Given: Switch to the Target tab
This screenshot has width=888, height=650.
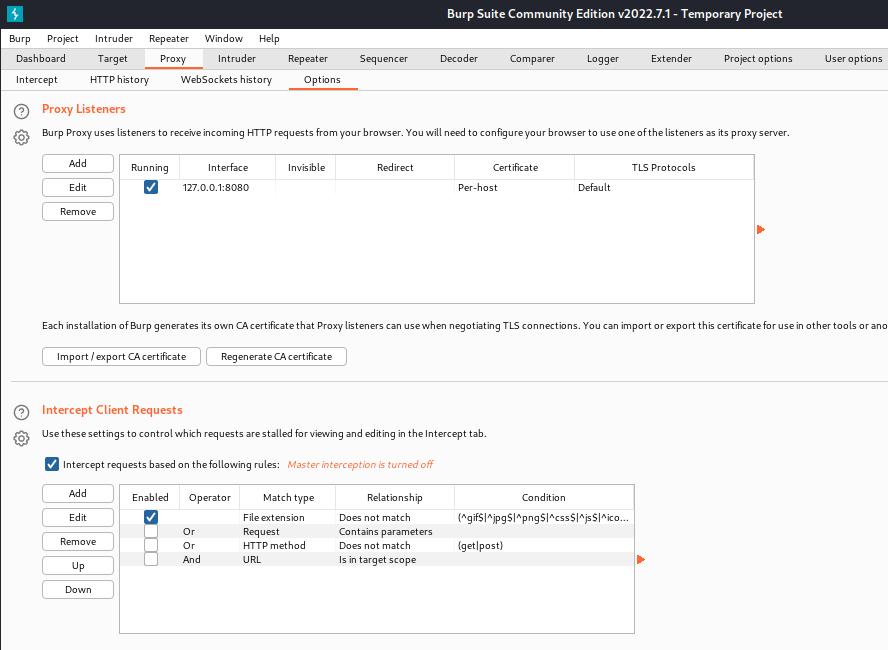Looking at the screenshot, I should point(112,58).
